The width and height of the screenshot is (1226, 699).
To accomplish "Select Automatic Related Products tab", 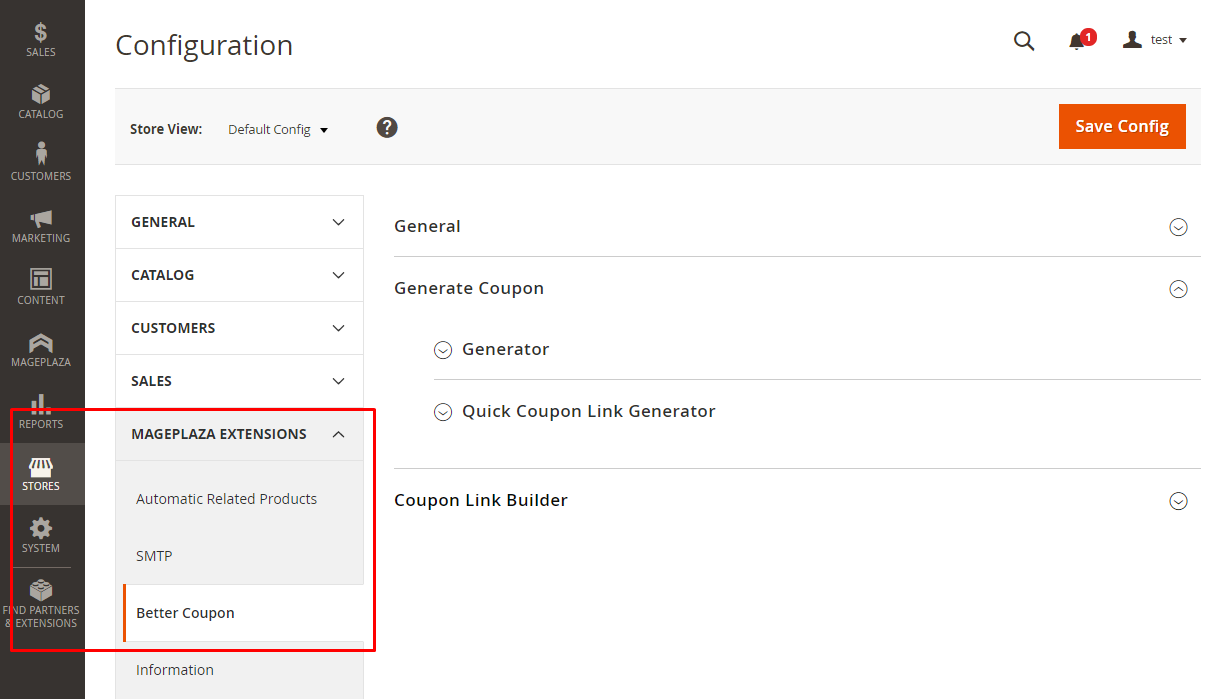I will pos(226,499).
